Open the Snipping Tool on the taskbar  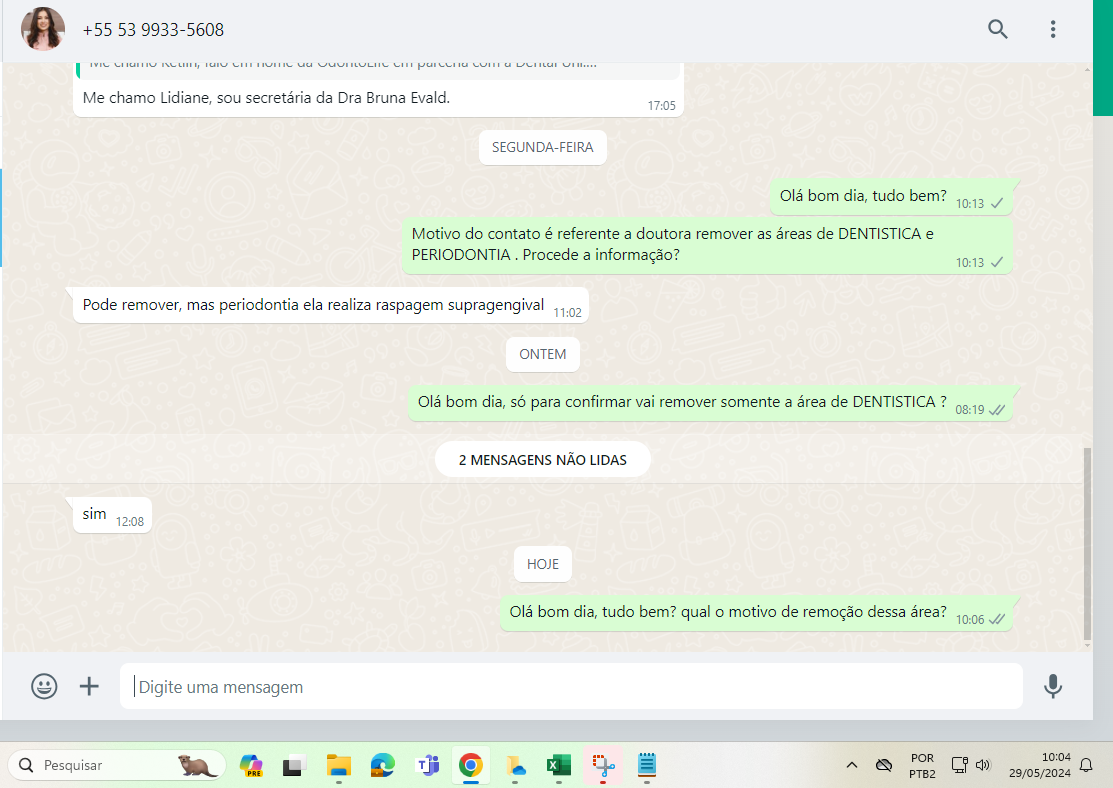(603, 765)
